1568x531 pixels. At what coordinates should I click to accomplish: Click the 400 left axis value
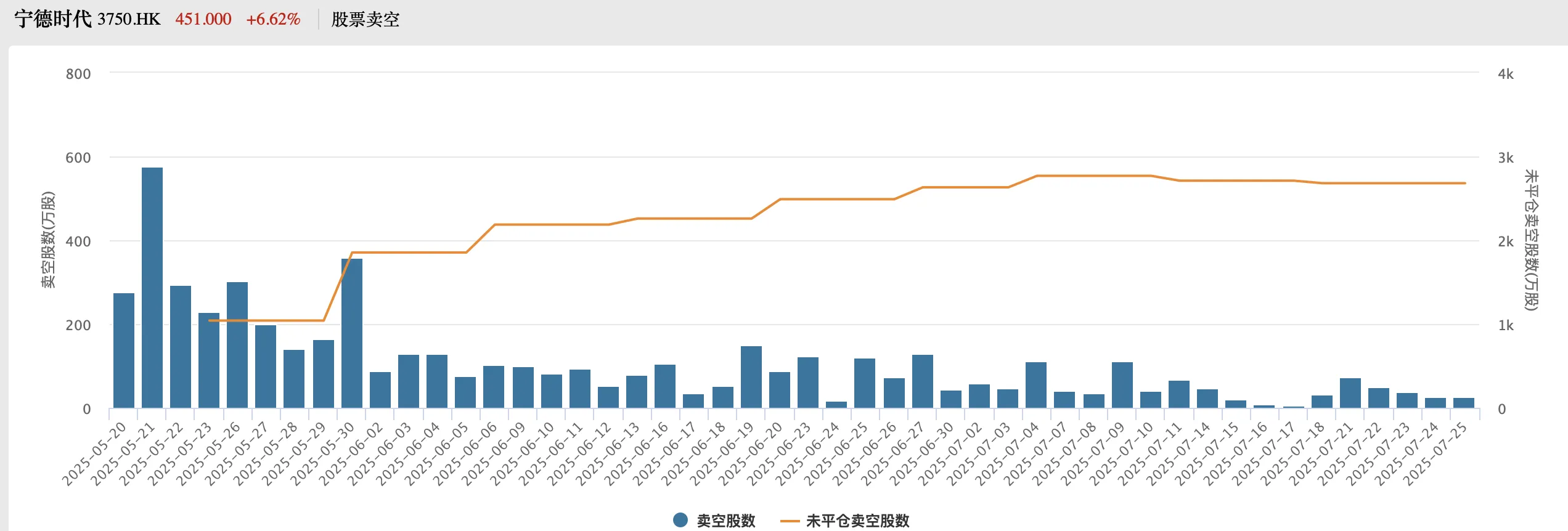[78, 241]
